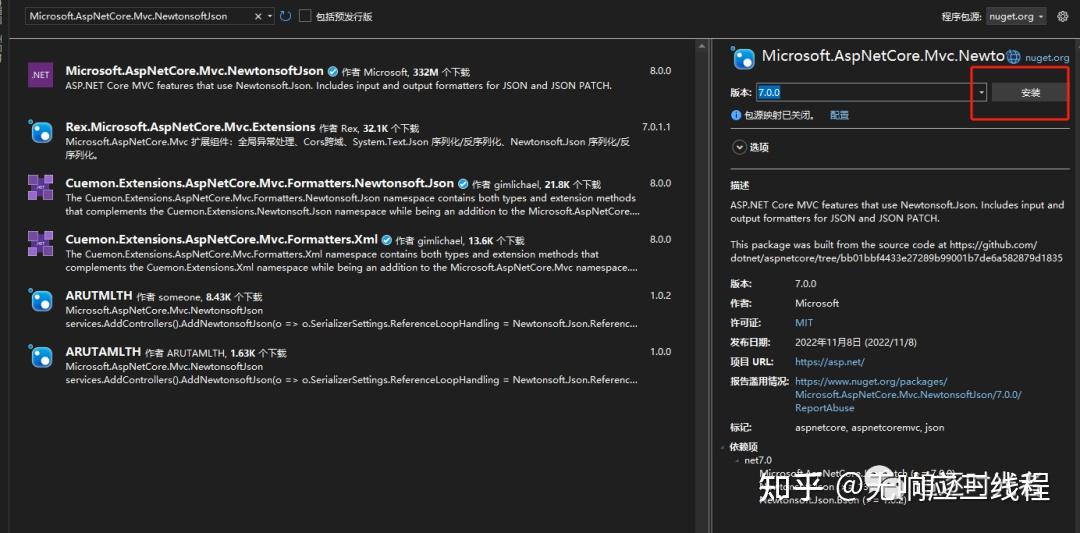This screenshot has width=1080, height=533.
Task: Open the ReportAbuse nuget.org link
Action: 908,395
